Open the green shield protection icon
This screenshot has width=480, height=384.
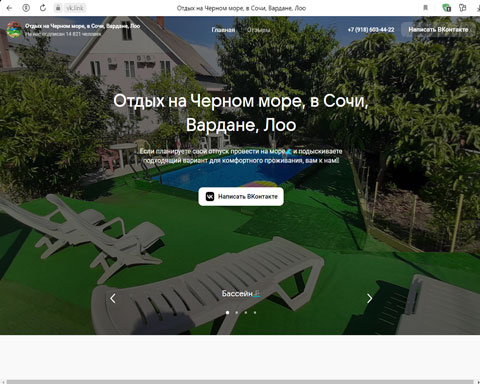(446, 8)
